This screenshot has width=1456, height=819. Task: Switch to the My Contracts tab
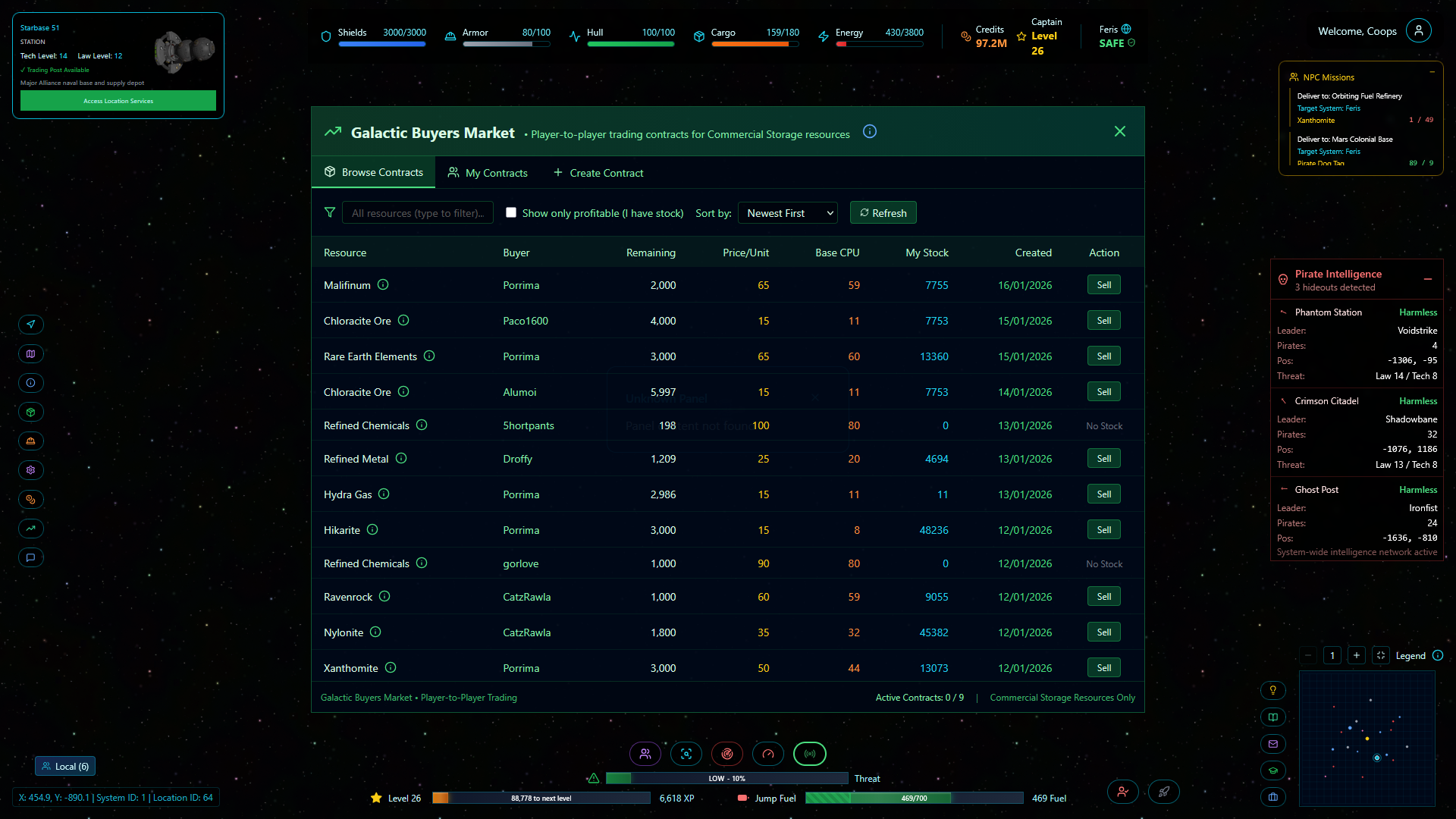coord(488,173)
